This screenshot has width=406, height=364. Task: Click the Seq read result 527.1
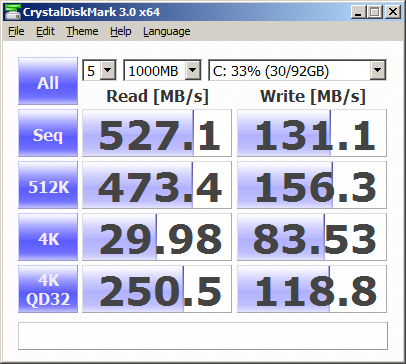[x=157, y=133]
